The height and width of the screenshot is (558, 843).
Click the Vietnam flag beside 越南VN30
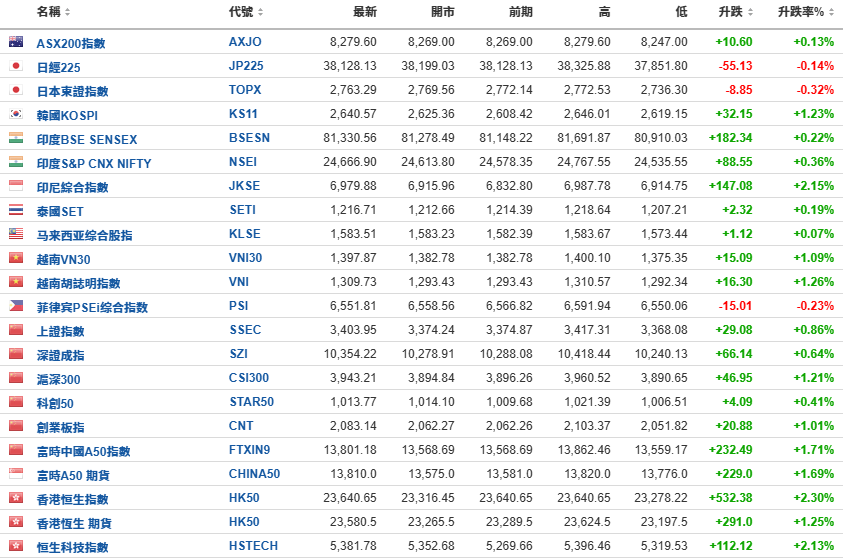[16, 257]
